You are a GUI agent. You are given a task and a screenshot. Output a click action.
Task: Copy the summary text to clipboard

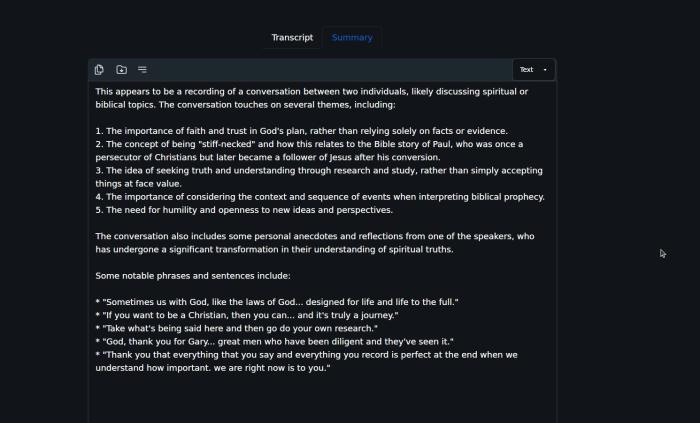tap(99, 70)
